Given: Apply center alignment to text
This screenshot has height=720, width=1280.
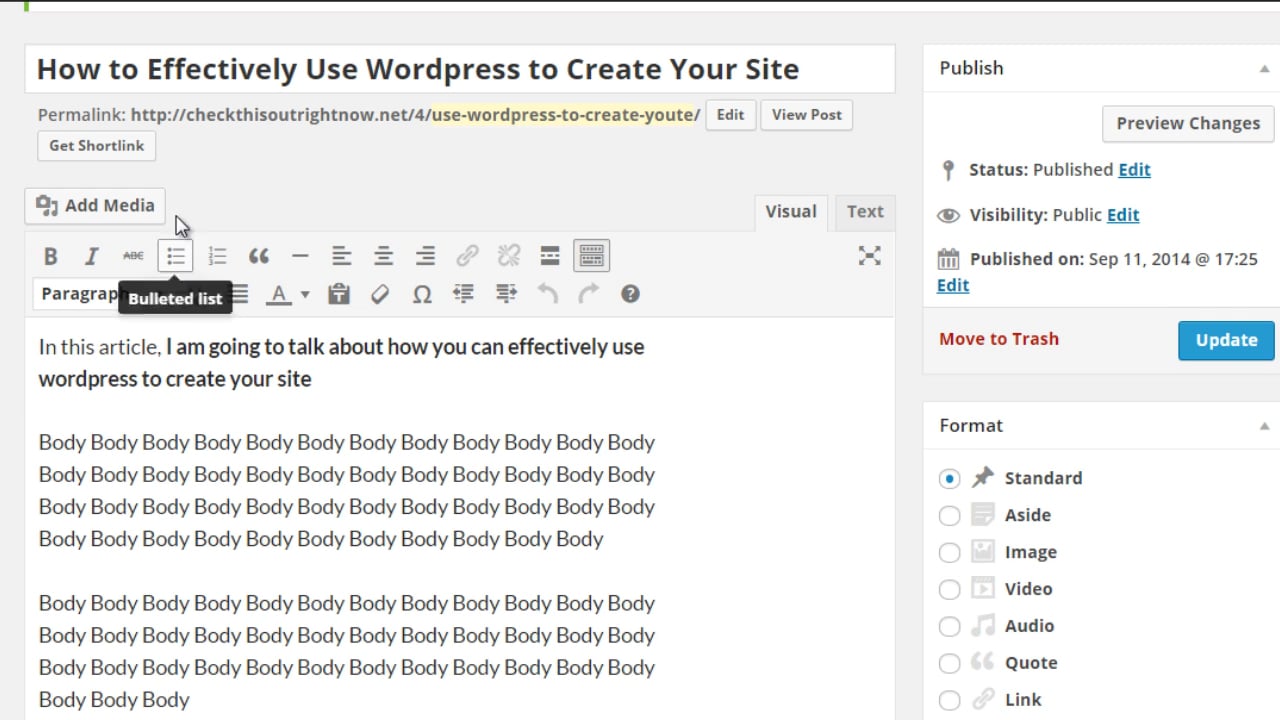Looking at the screenshot, I should (x=383, y=255).
